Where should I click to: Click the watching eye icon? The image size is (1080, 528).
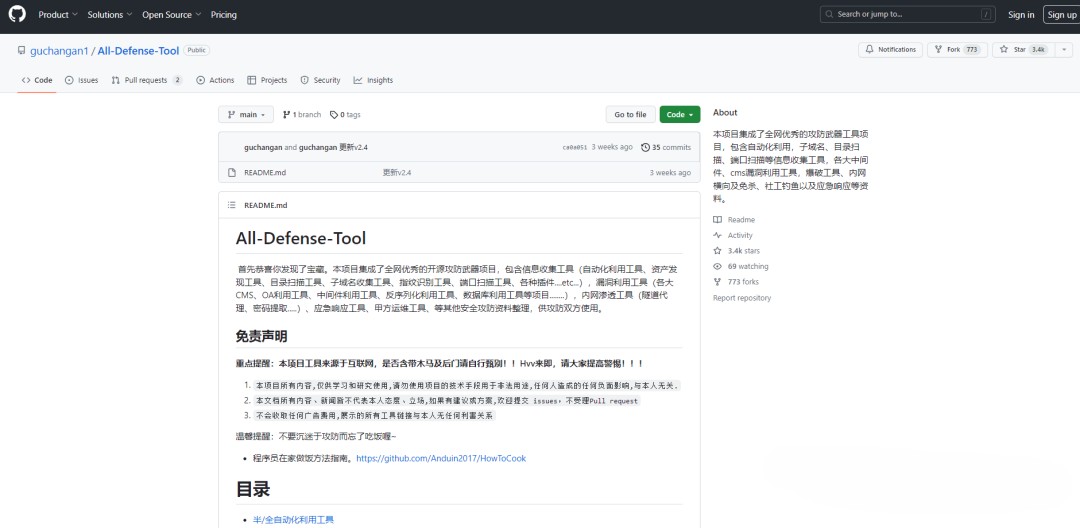click(x=717, y=266)
